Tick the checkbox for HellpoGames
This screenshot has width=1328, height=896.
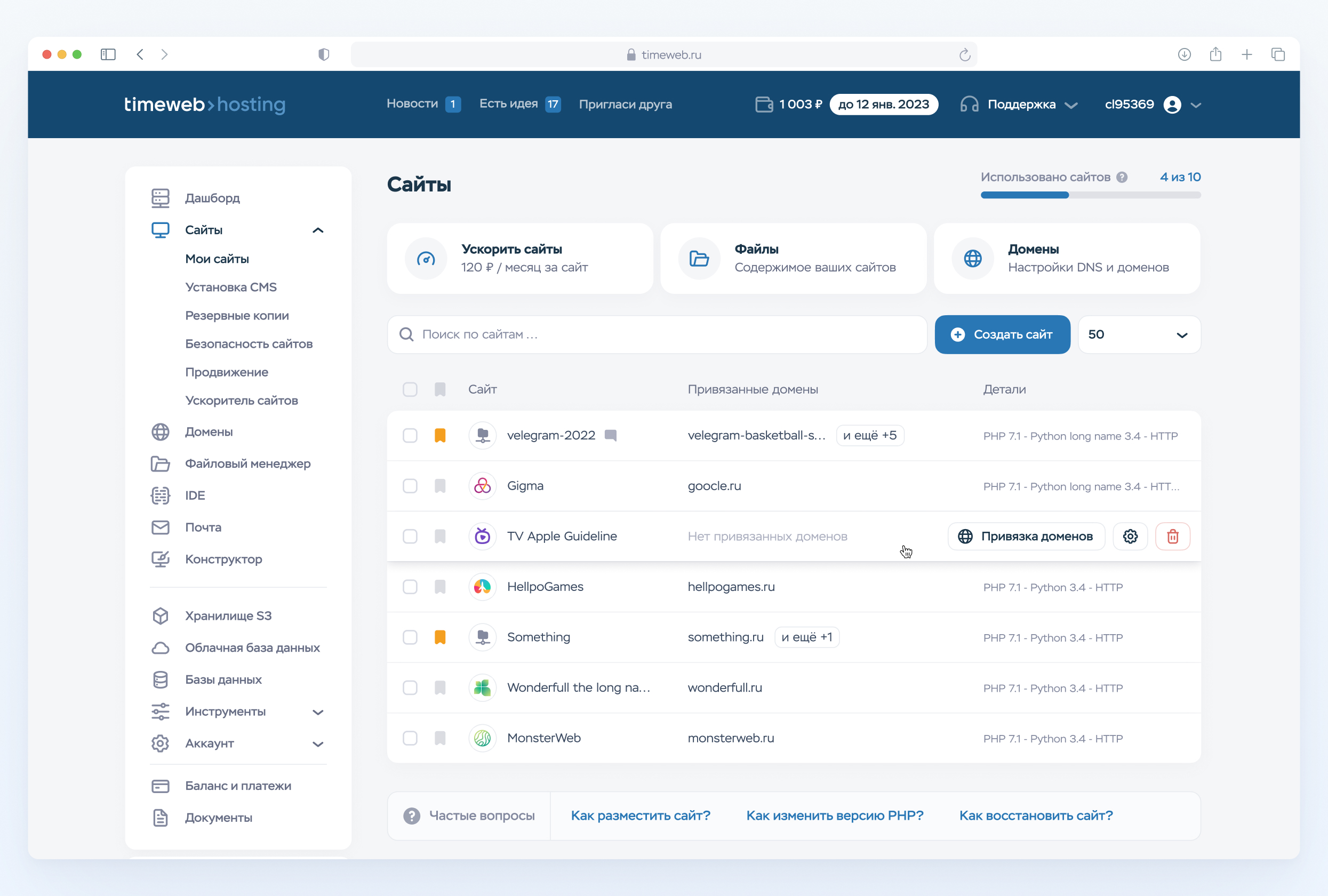pyautogui.click(x=410, y=587)
